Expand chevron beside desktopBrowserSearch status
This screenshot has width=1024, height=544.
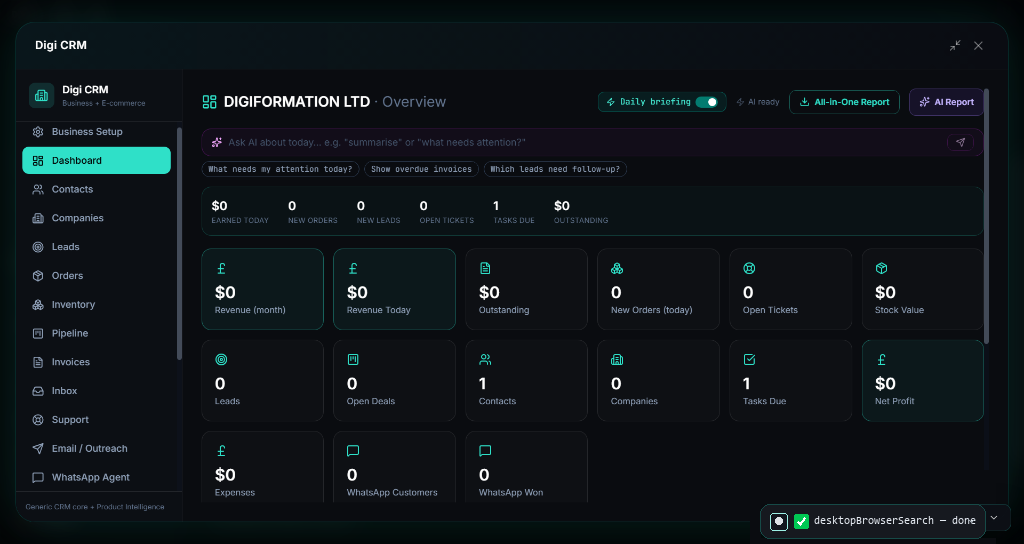[x=994, y=518]
